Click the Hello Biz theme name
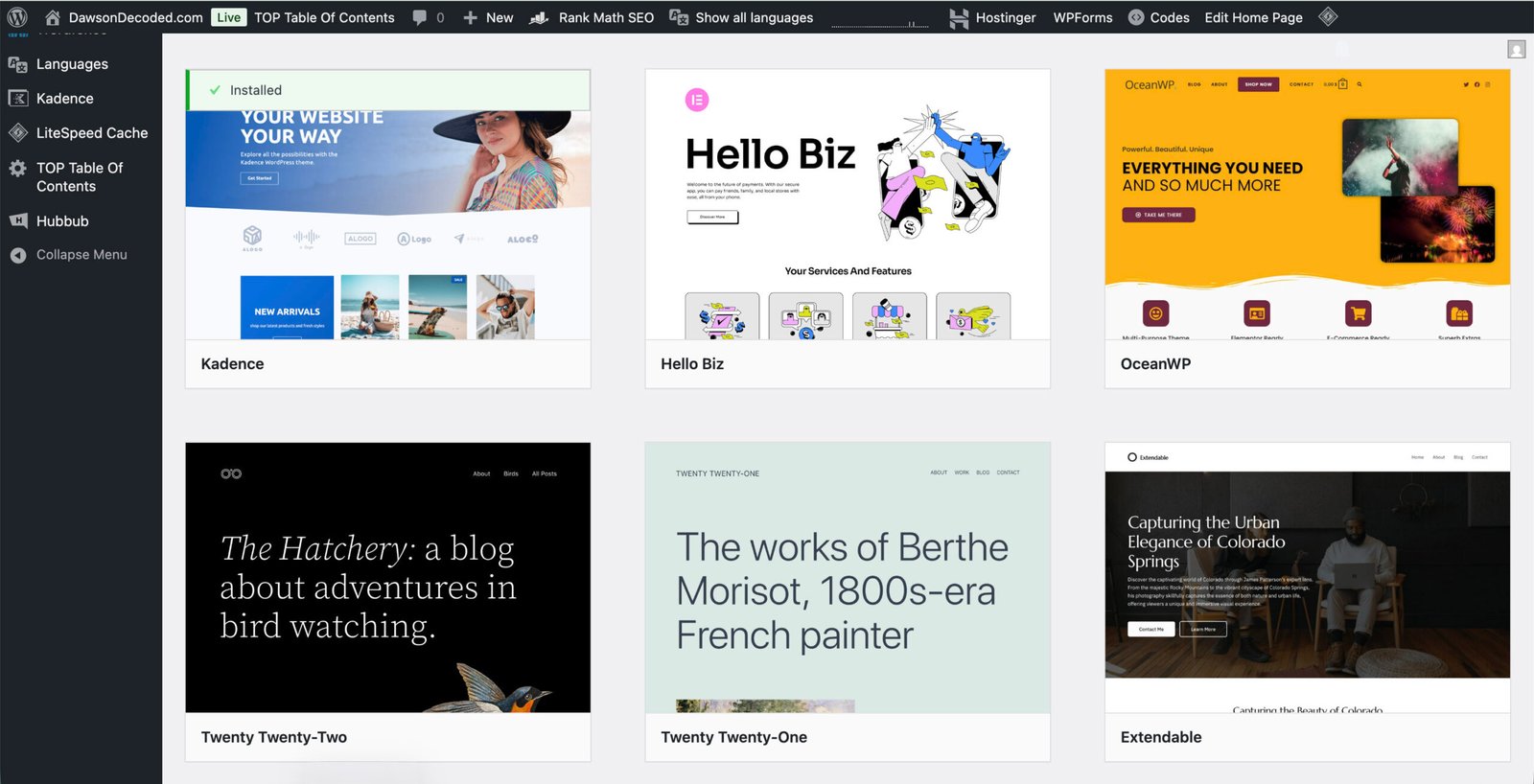The width and height of the screenshot is (1534, 784). [692, 364]
